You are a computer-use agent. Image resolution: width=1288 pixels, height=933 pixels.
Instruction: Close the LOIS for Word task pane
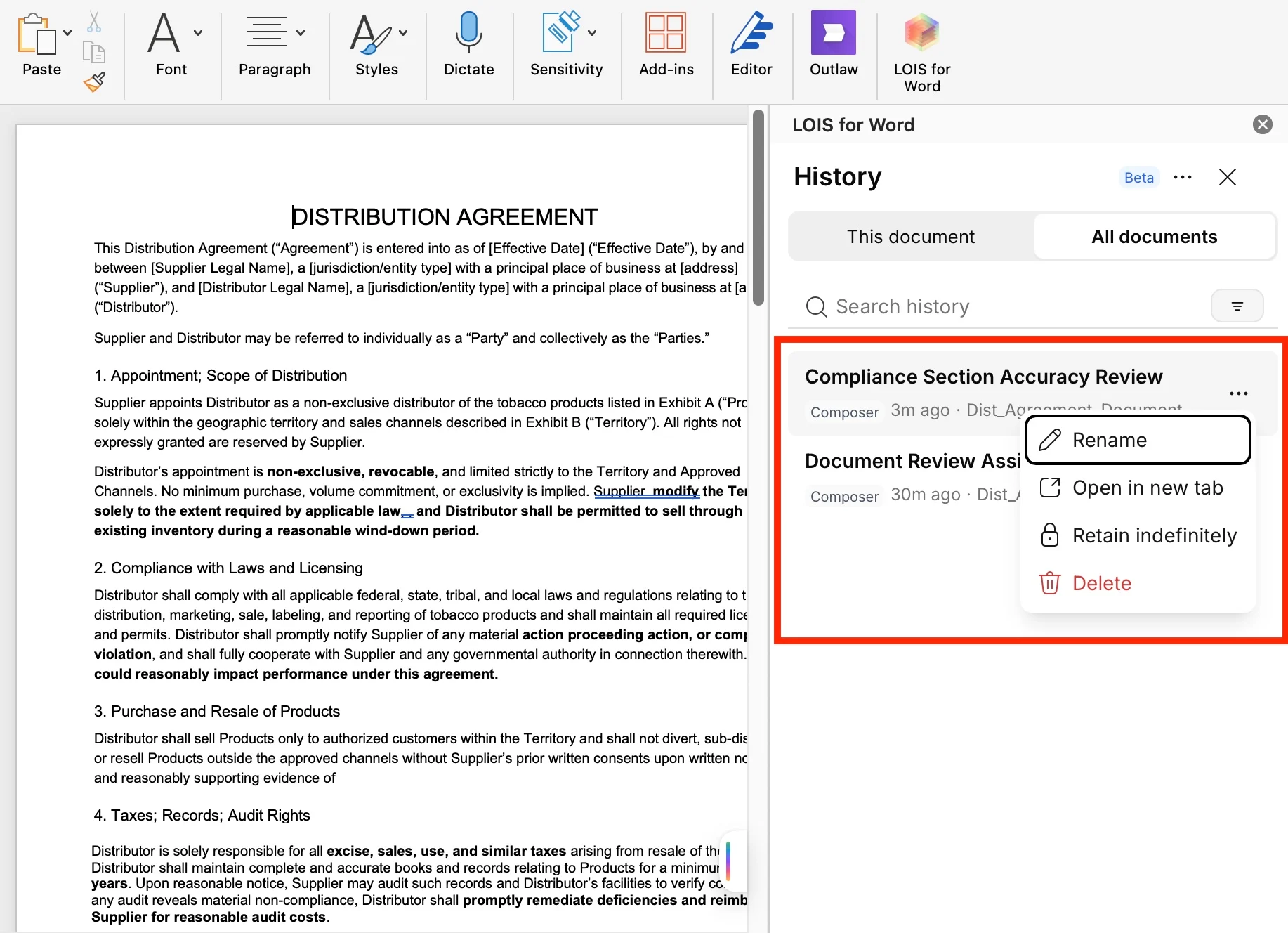pos(1263,124)
